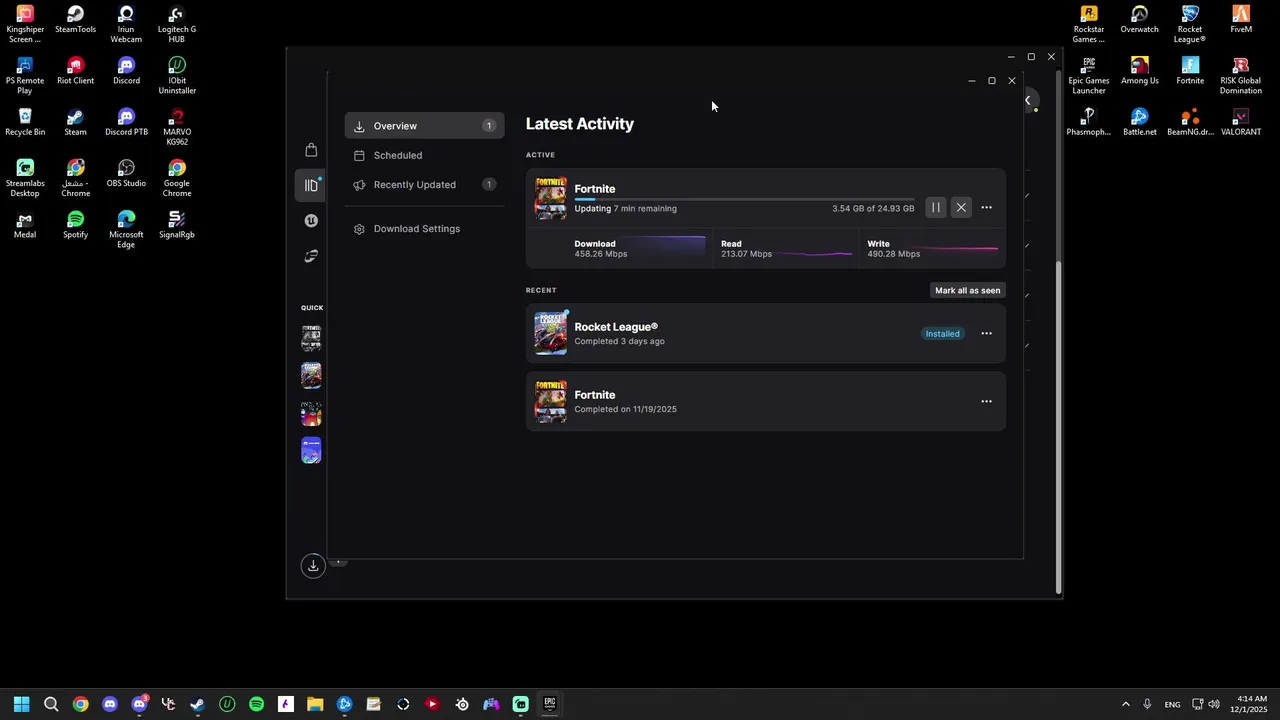Open Among Us desktop shortcut
The image size is (1280, 720).
tap(1139, 71)
